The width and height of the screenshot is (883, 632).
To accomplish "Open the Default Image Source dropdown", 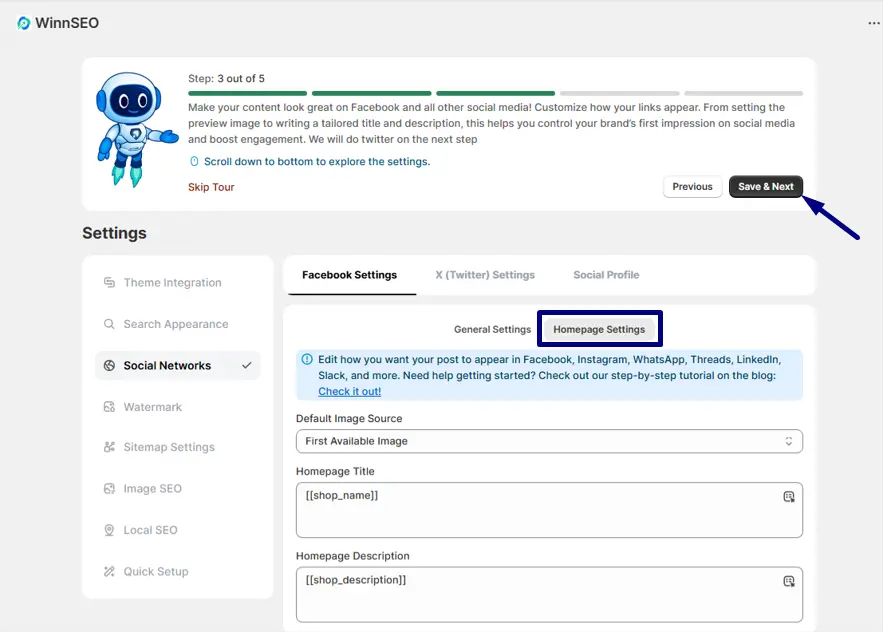I will point(549,441).
